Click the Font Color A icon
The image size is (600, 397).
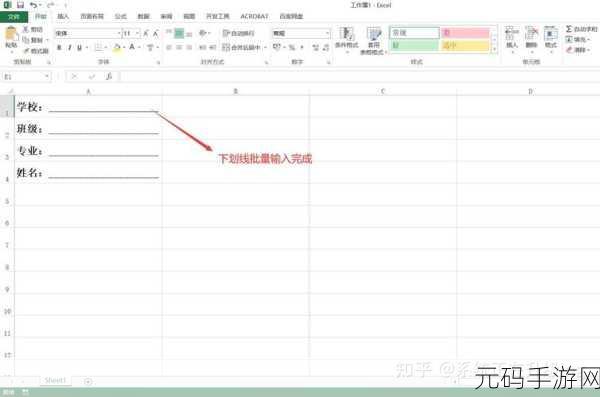(x=132, y=47)
